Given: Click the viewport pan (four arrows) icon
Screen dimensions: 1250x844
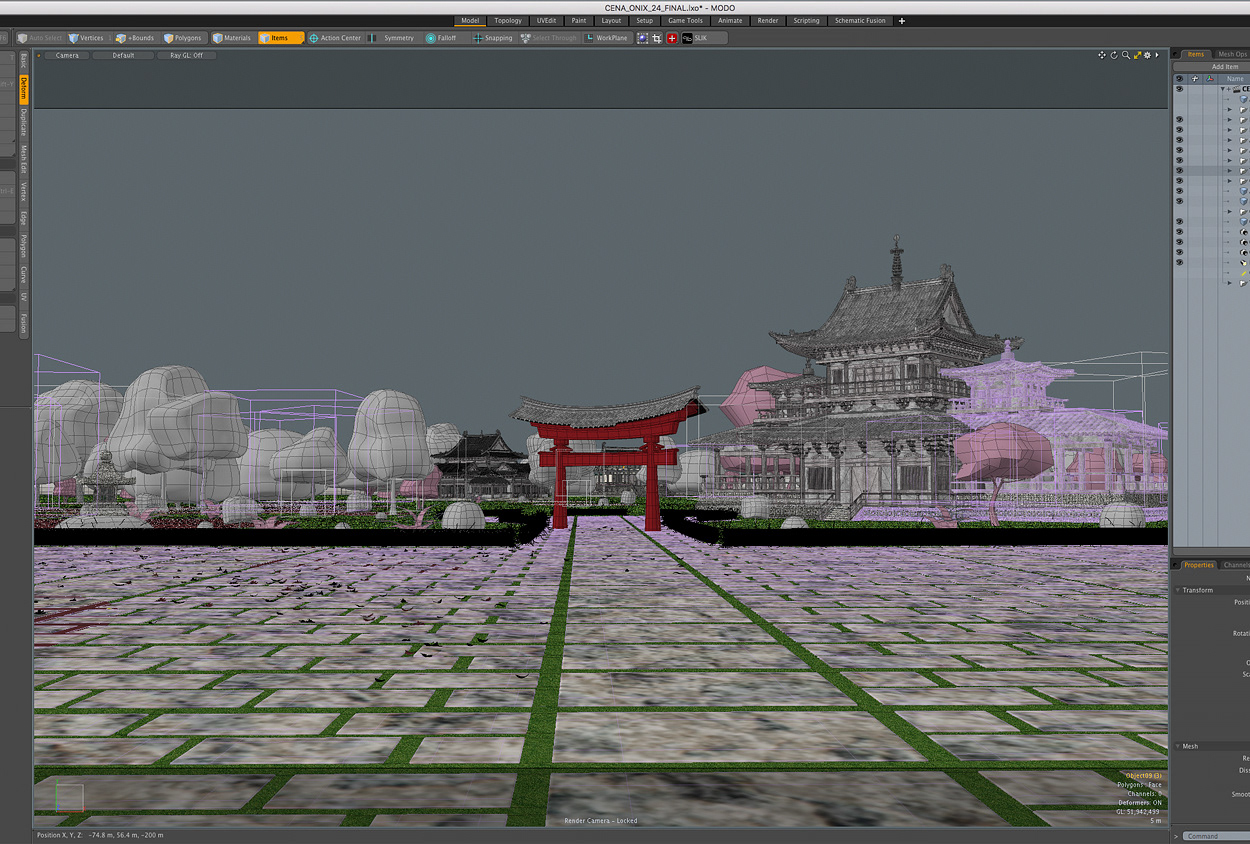Looking at the screenshot, I should coord(1102,55).
